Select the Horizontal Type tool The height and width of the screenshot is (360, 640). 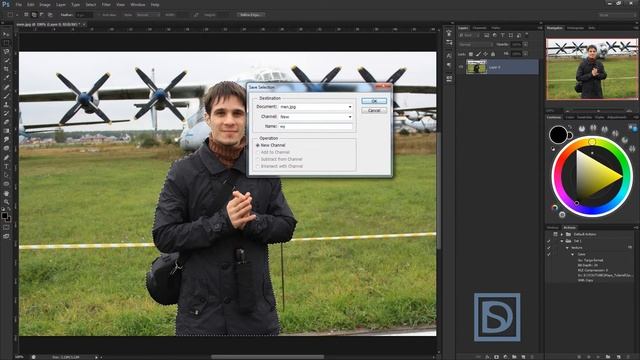[6, 166]
